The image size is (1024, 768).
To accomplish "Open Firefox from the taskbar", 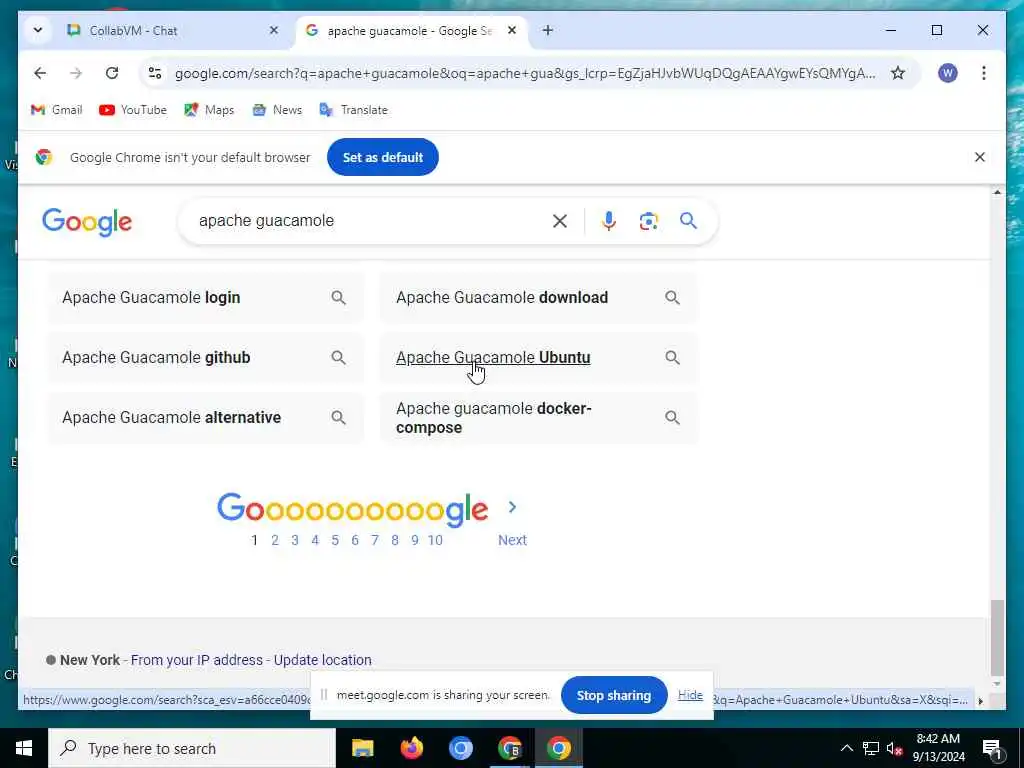I will [411, 748].
